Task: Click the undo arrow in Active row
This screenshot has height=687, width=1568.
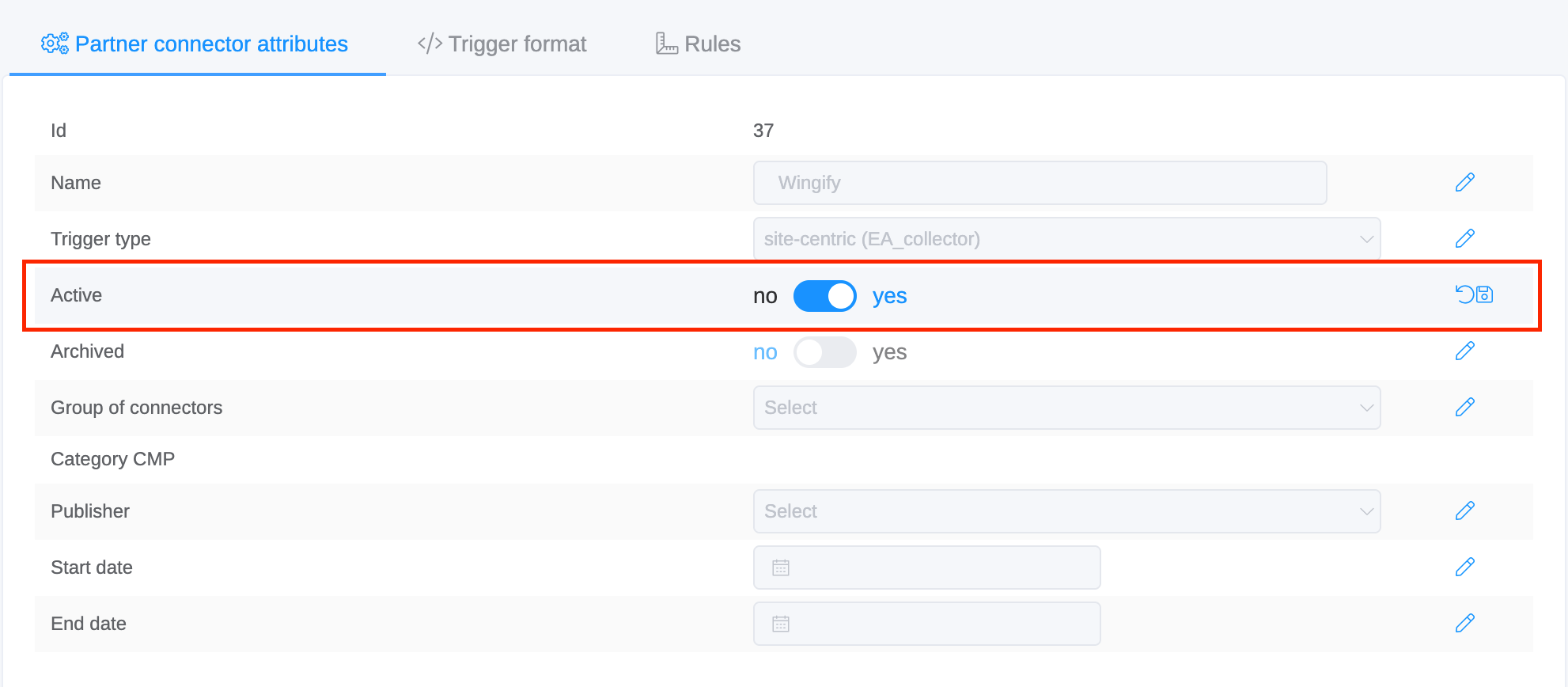Action: pos(1464,294)
